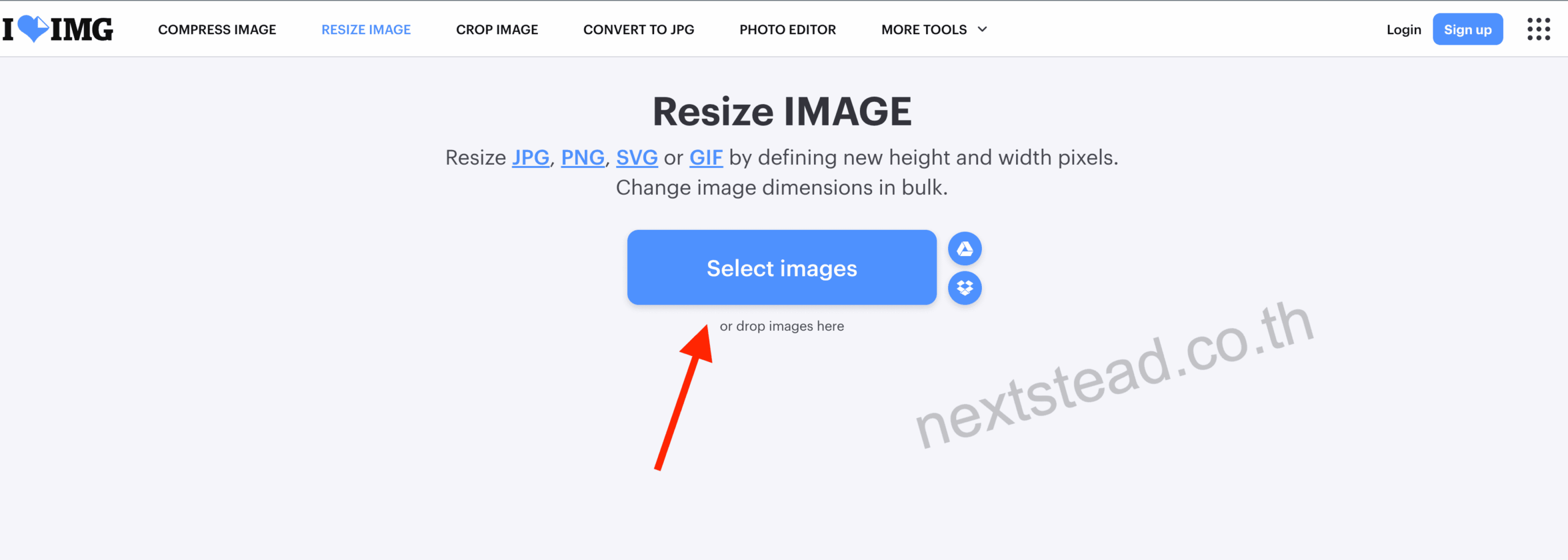Open the Compress Image tool
The width and height of the screenshot is (1568, 560).
(217, 29)
